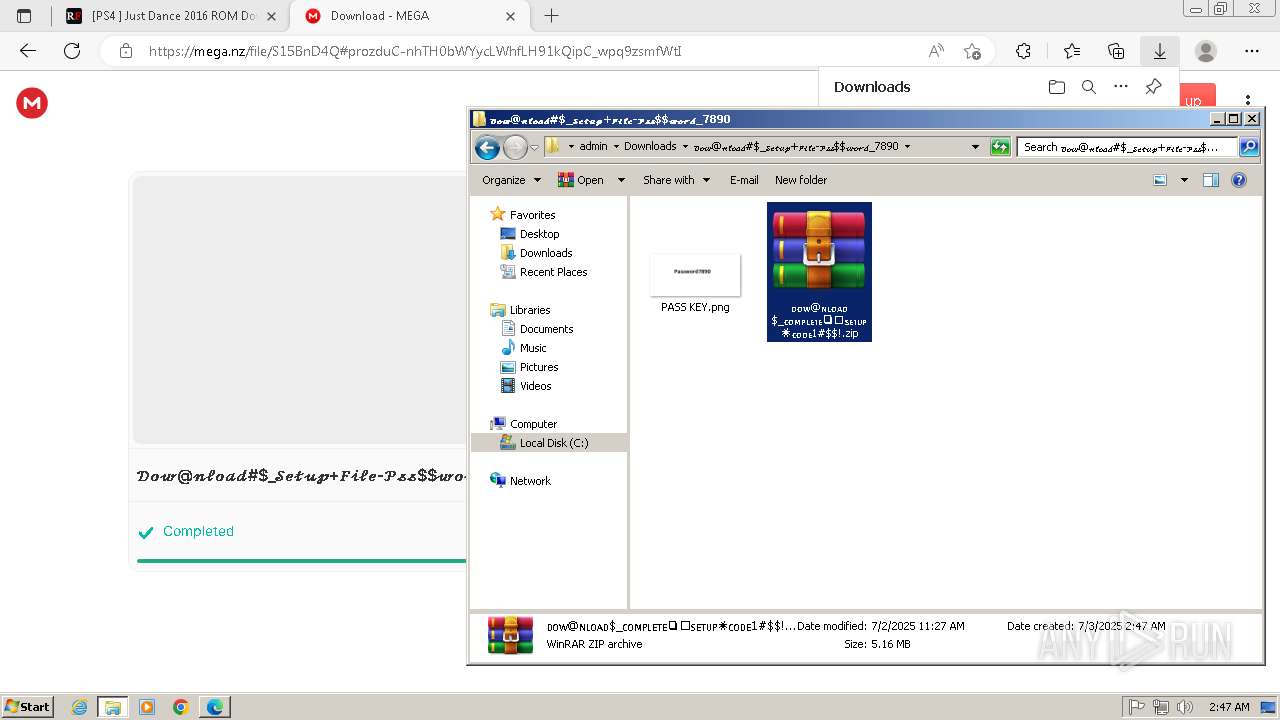Click Explorer back navigation button
The height and width of the screenshot is (720, 1280).
[487, 148]
